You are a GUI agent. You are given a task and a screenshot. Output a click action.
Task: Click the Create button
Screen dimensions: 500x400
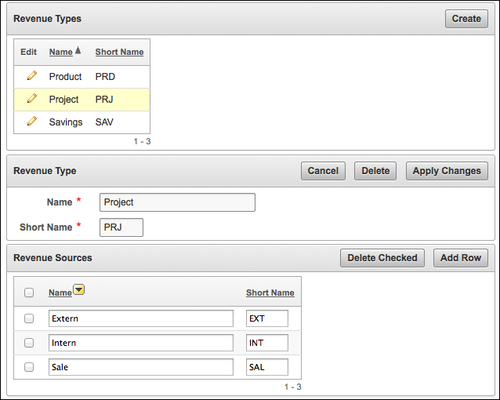click(x=466, y=19)
